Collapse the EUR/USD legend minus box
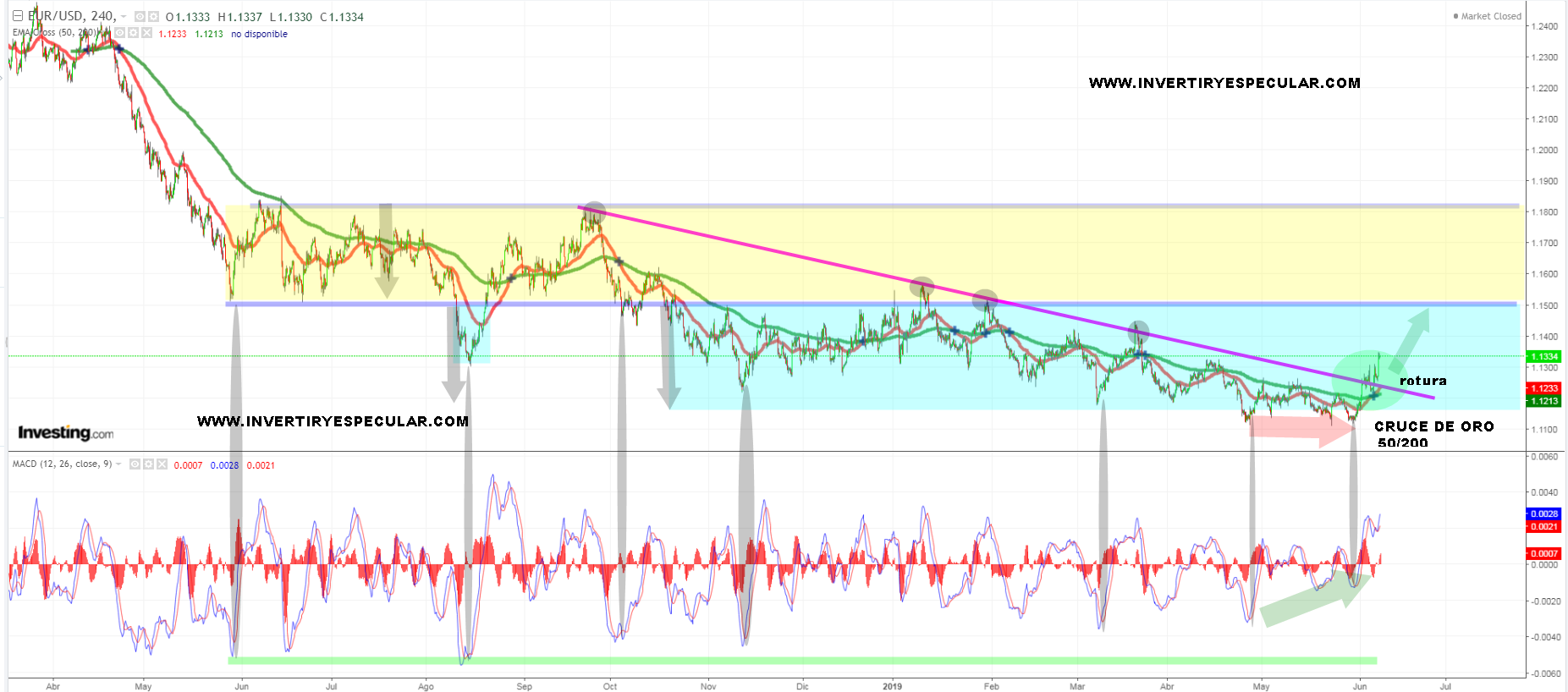The image size is (1568, 692). pos(17,16)
